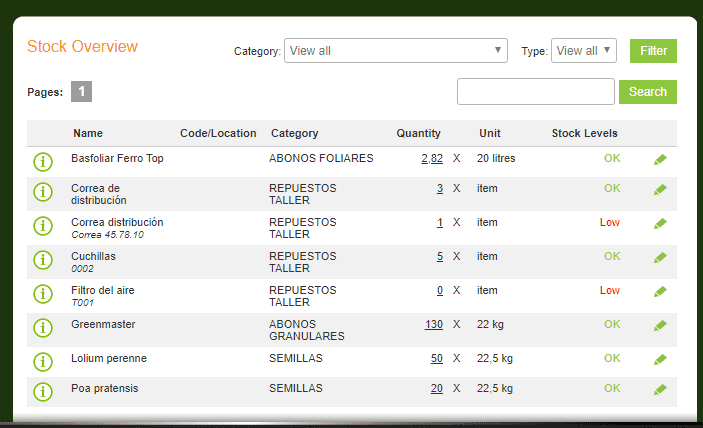This screenshot has height=428, width=703.
Task: Show info for Cuchillas item
Action: (43, 260)
